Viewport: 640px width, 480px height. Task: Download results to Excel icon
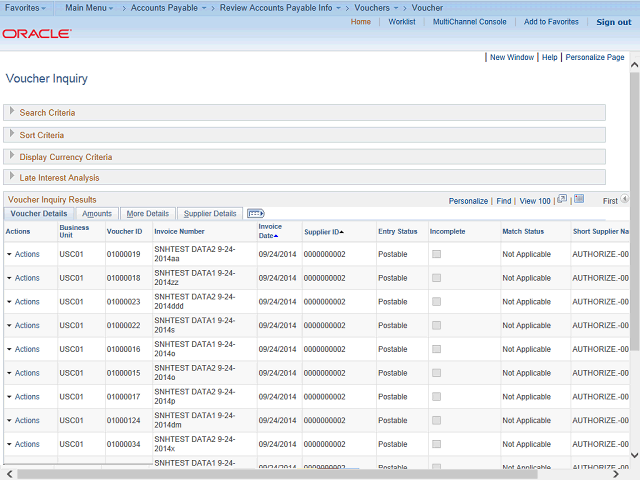(579, 200)
